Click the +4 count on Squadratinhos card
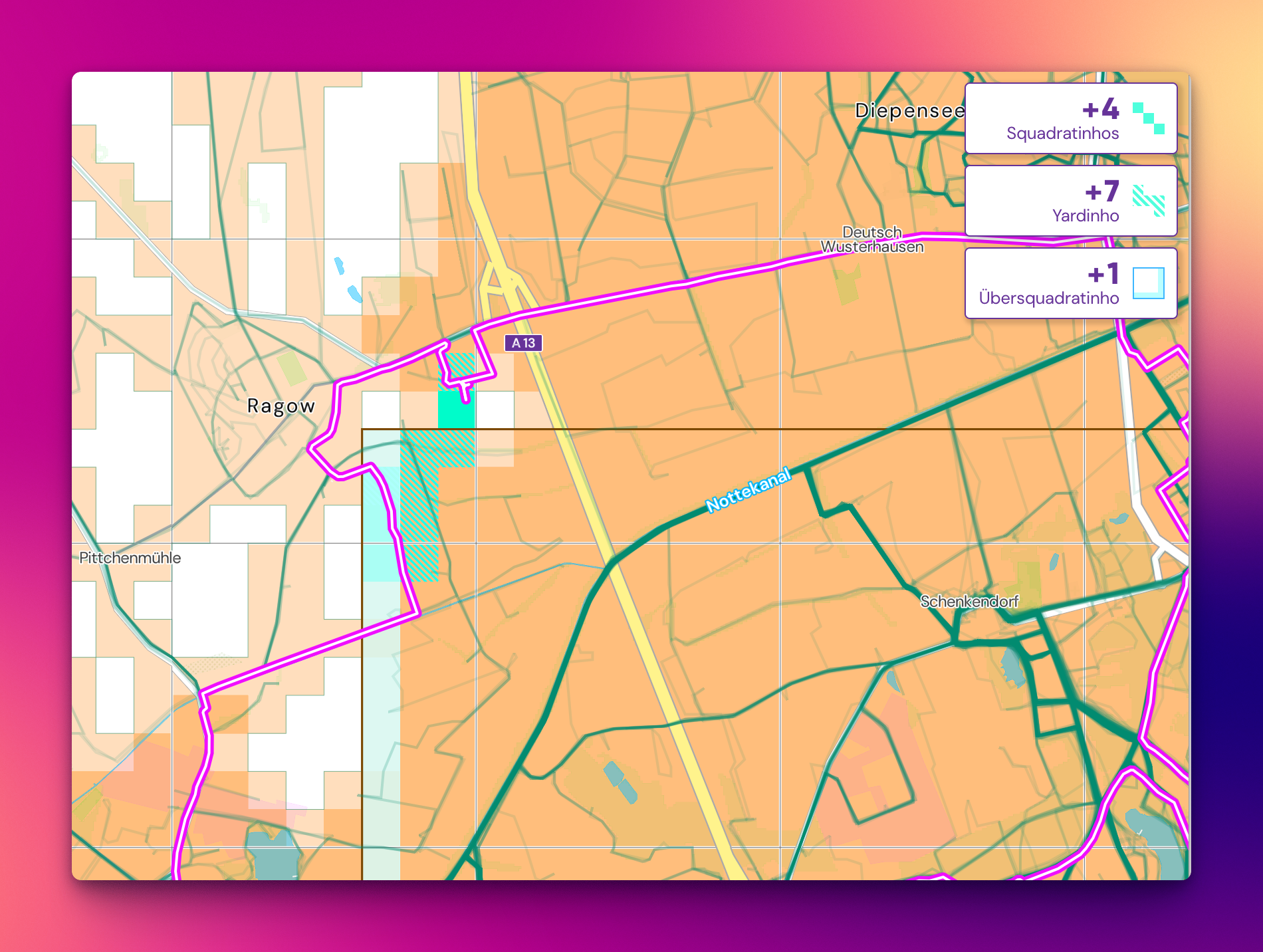 pos(1100,109)
